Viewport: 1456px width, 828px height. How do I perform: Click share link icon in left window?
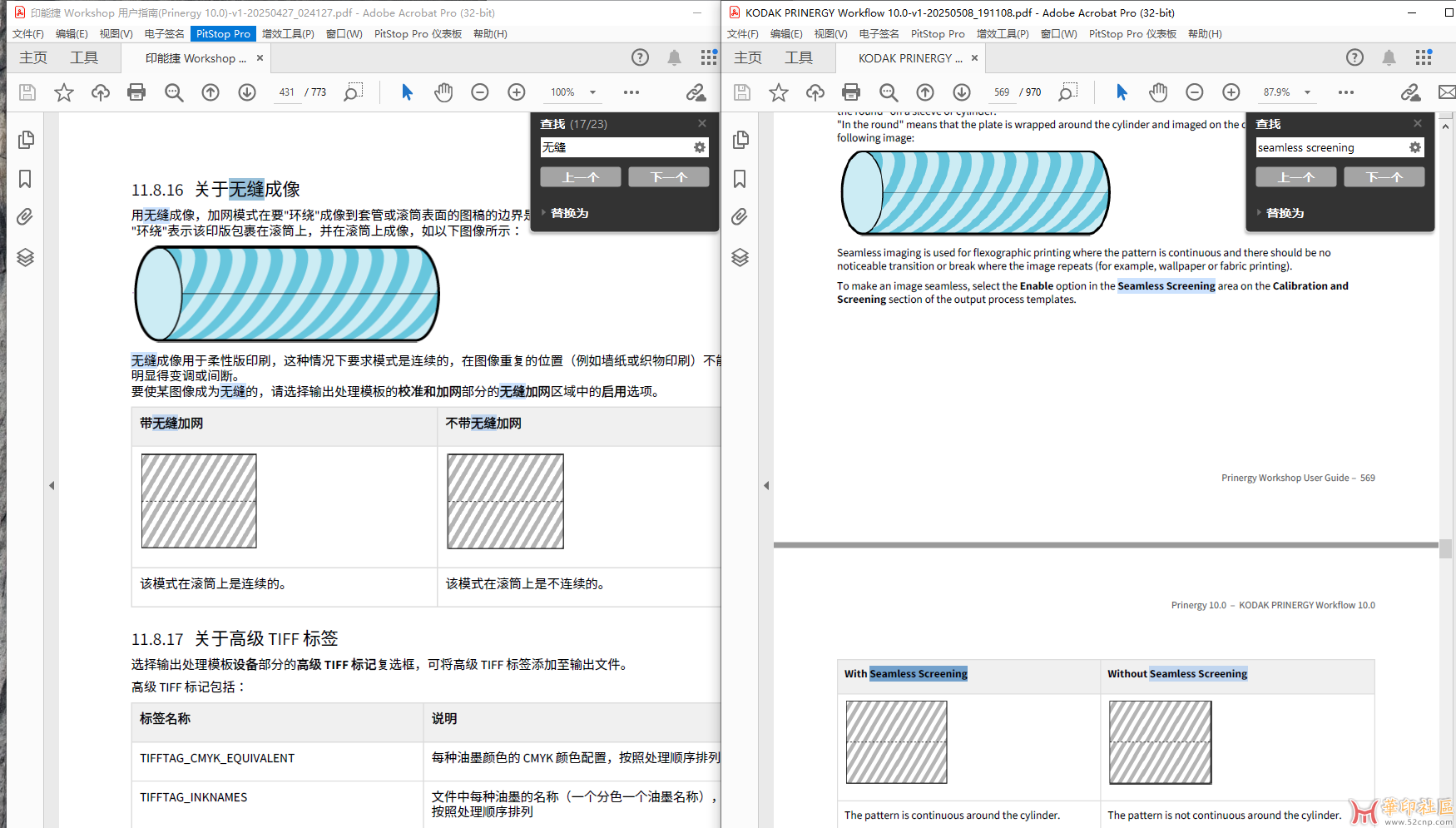(696, 92)
